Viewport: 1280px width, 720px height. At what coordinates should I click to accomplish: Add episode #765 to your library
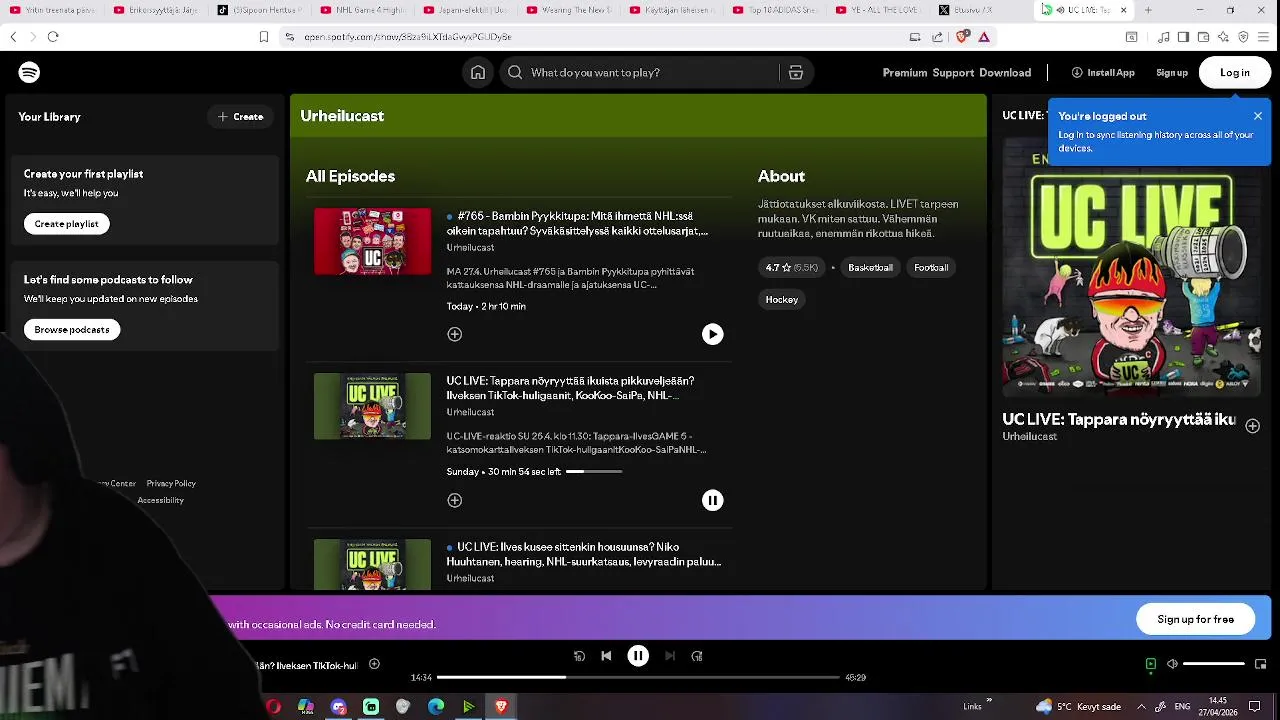point(455,334)
